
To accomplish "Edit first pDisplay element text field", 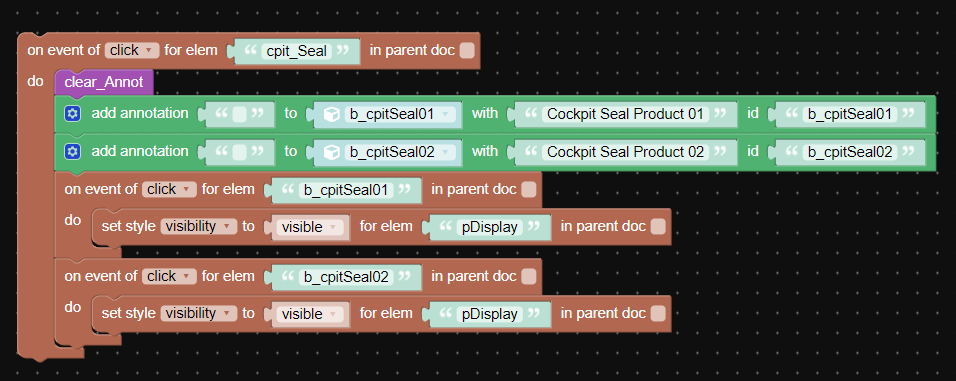I will [x=490, y=227].
